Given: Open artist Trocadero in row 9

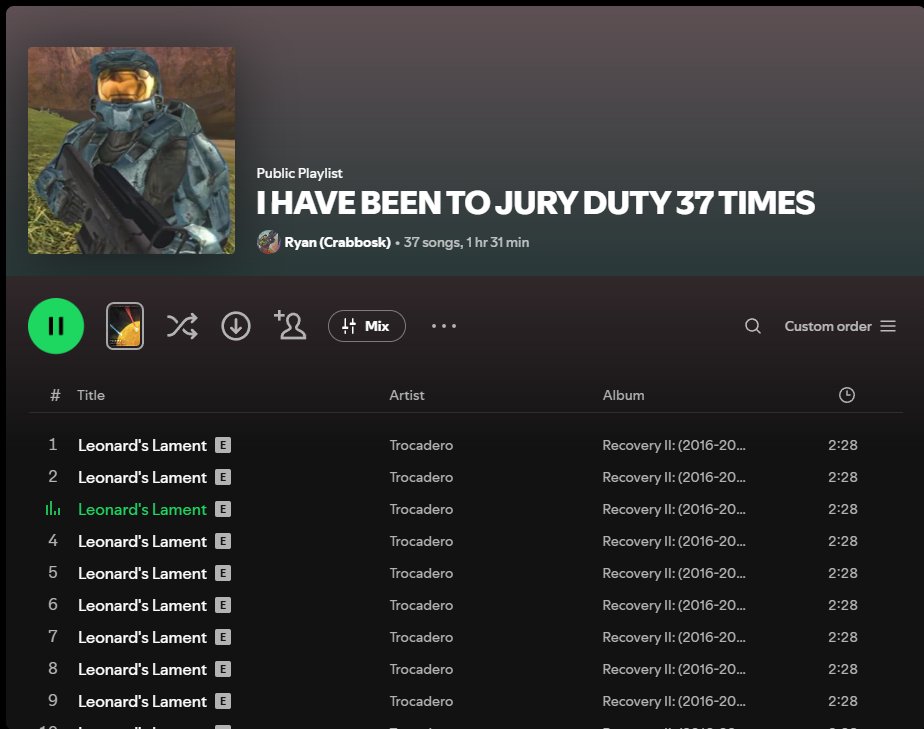Looking at the screenshot, I should pos(421,701).
